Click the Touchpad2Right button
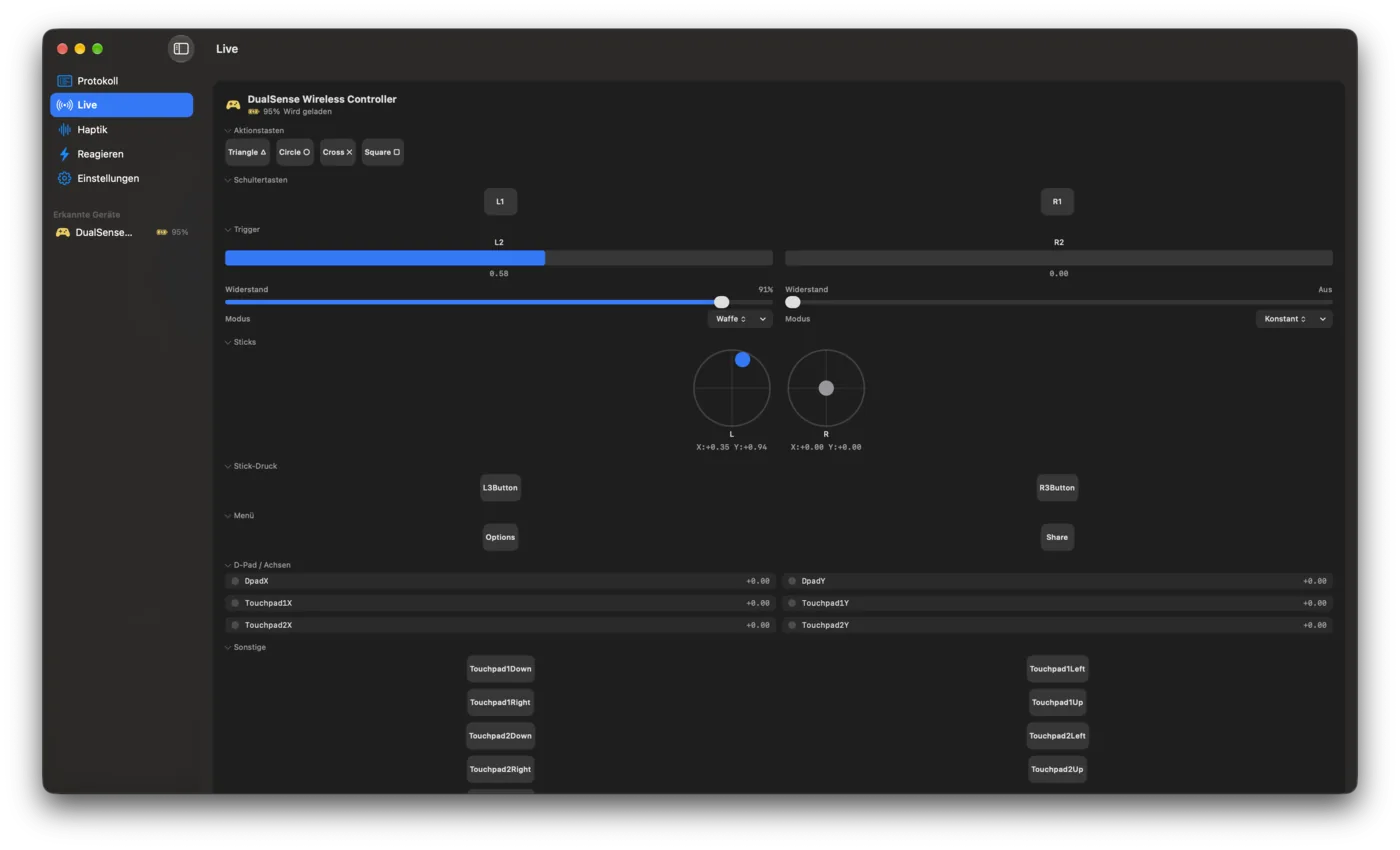The height and width of the screenshot is (850, 1400). click(x=500, y=770)
